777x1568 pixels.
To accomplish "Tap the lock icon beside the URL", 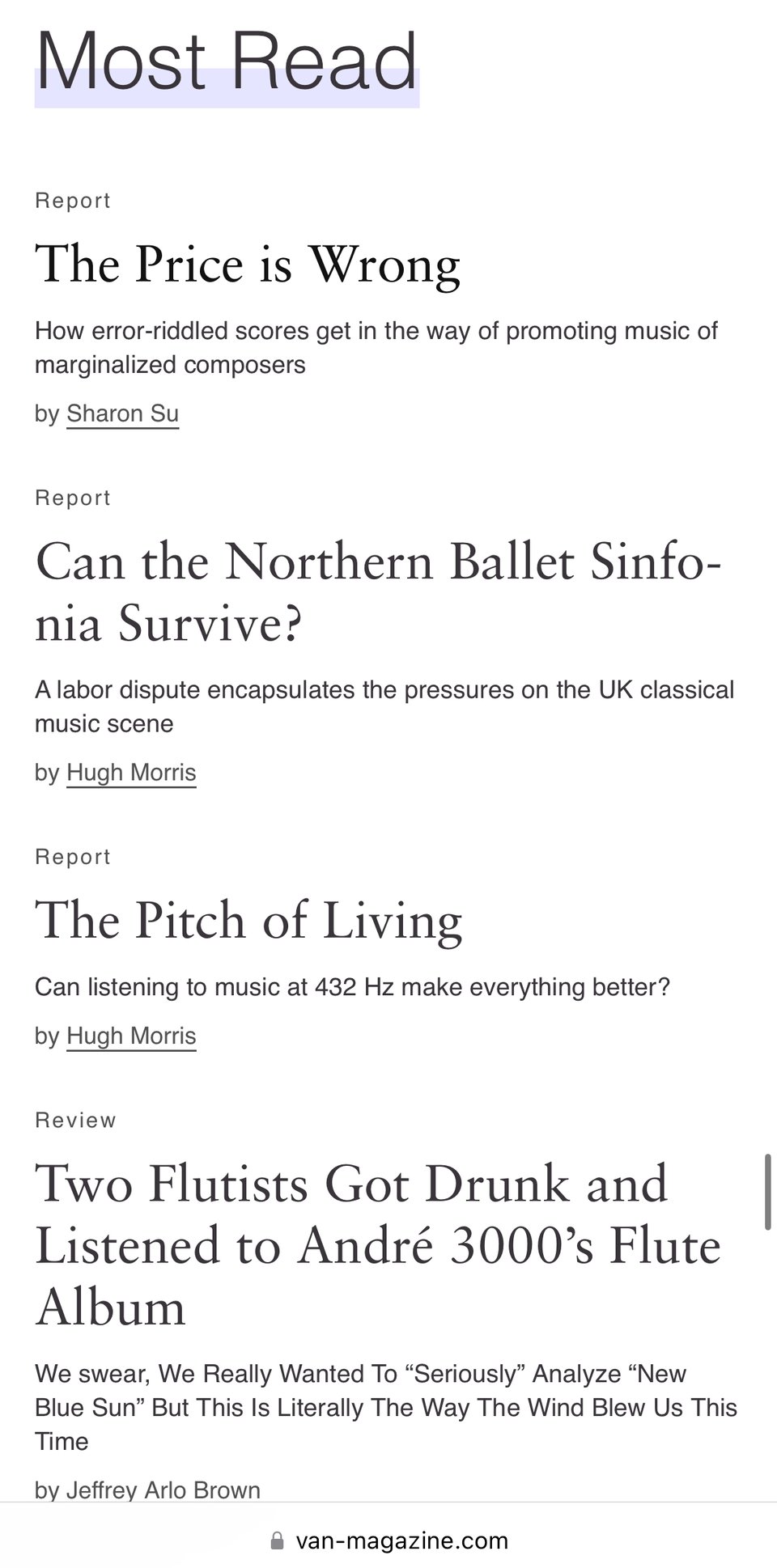I will pos(277,1540).
